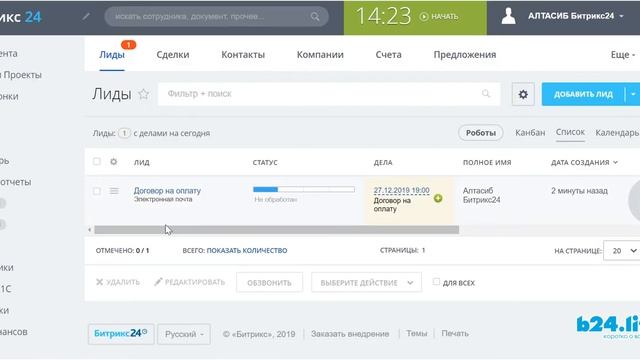The height and width of the screenshot is (360, 640).
Task: Click the search magnifier in top bar
Action: click(315, 17)
